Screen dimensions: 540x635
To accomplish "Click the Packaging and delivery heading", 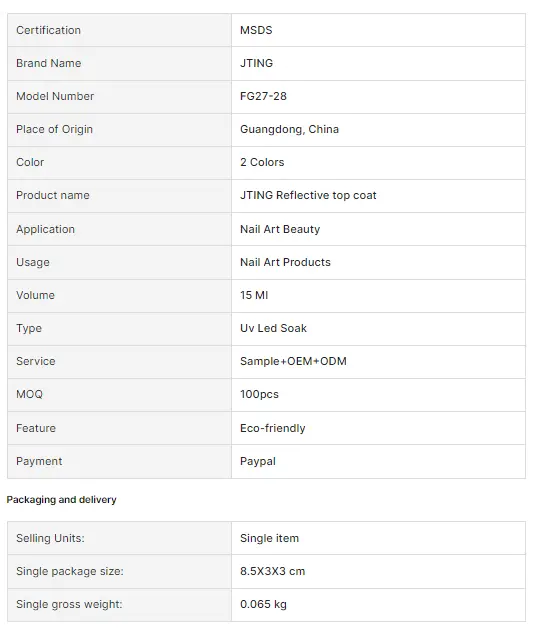I will tap(62, 500).
